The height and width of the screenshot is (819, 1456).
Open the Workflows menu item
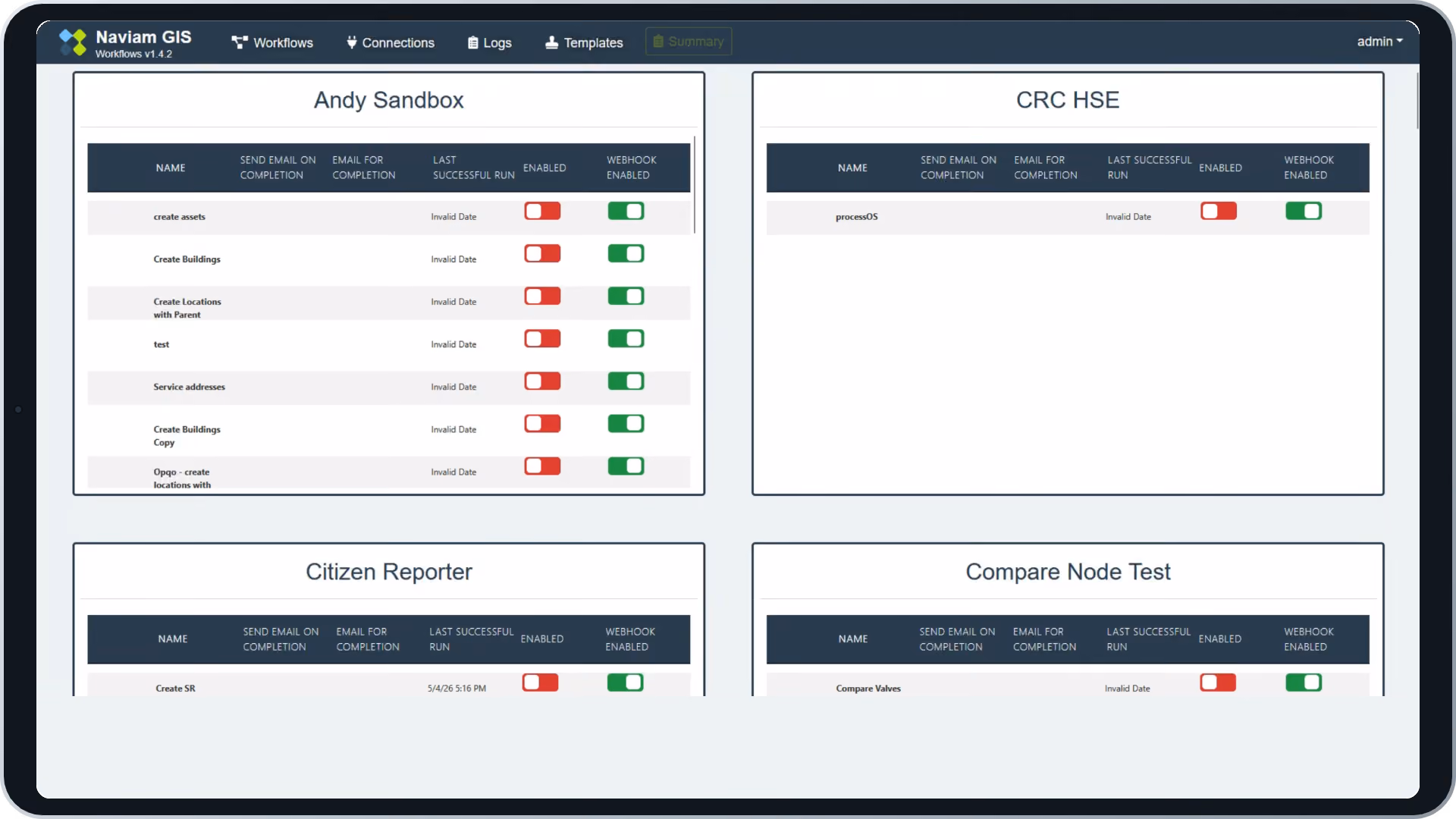click(272, 42)
